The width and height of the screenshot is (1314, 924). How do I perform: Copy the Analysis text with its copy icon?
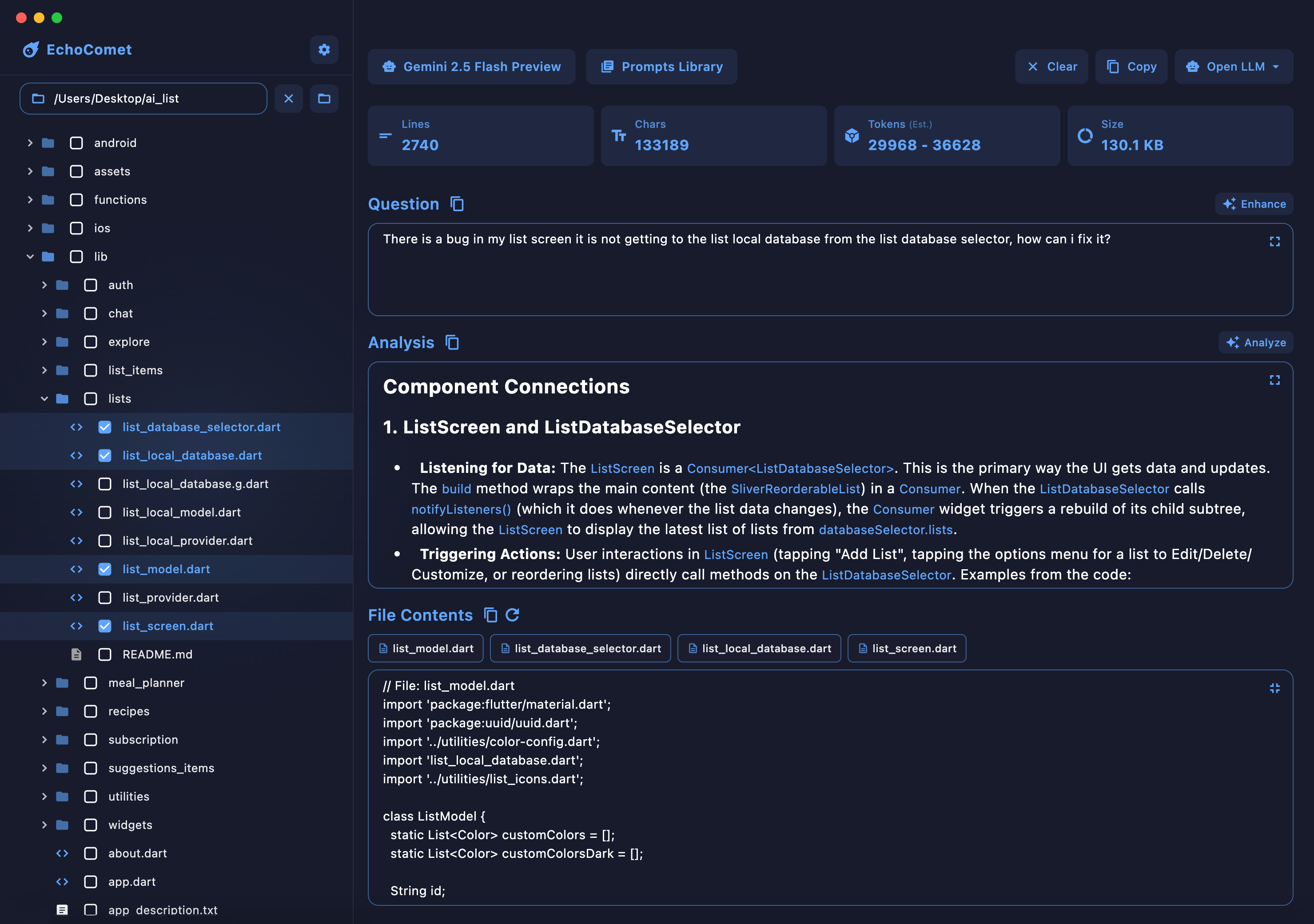pyautogui.click(x=452, y=343)
